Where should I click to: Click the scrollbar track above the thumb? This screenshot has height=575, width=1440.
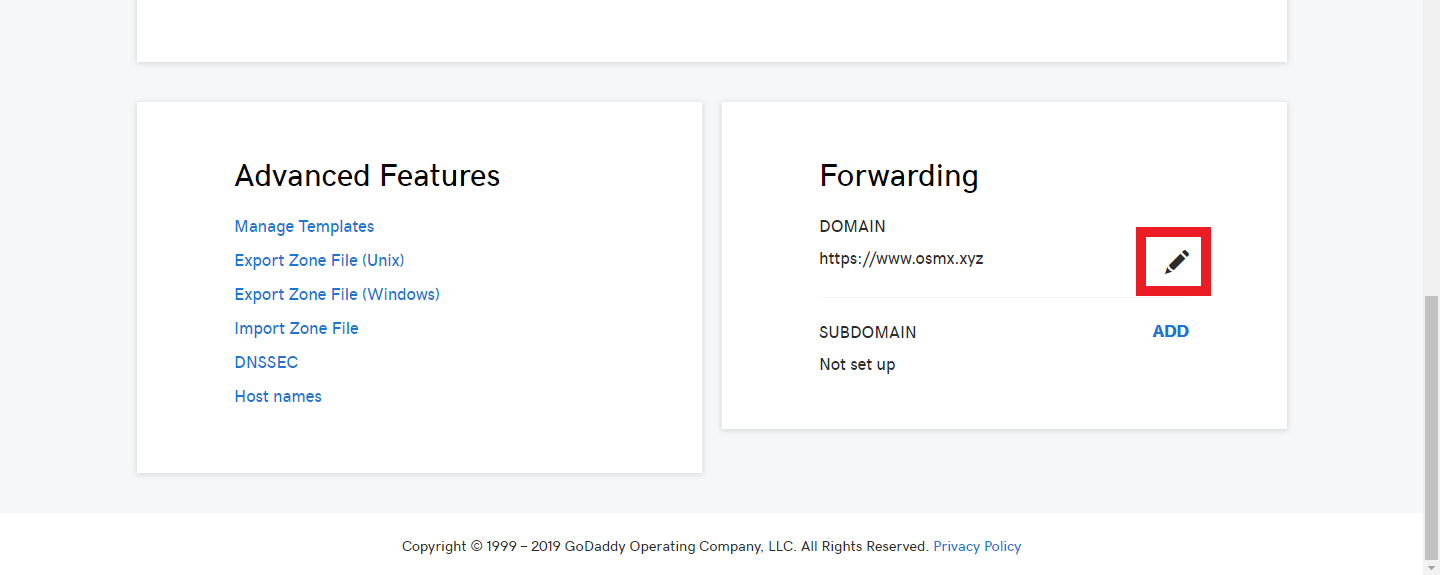coord(1431,148)
